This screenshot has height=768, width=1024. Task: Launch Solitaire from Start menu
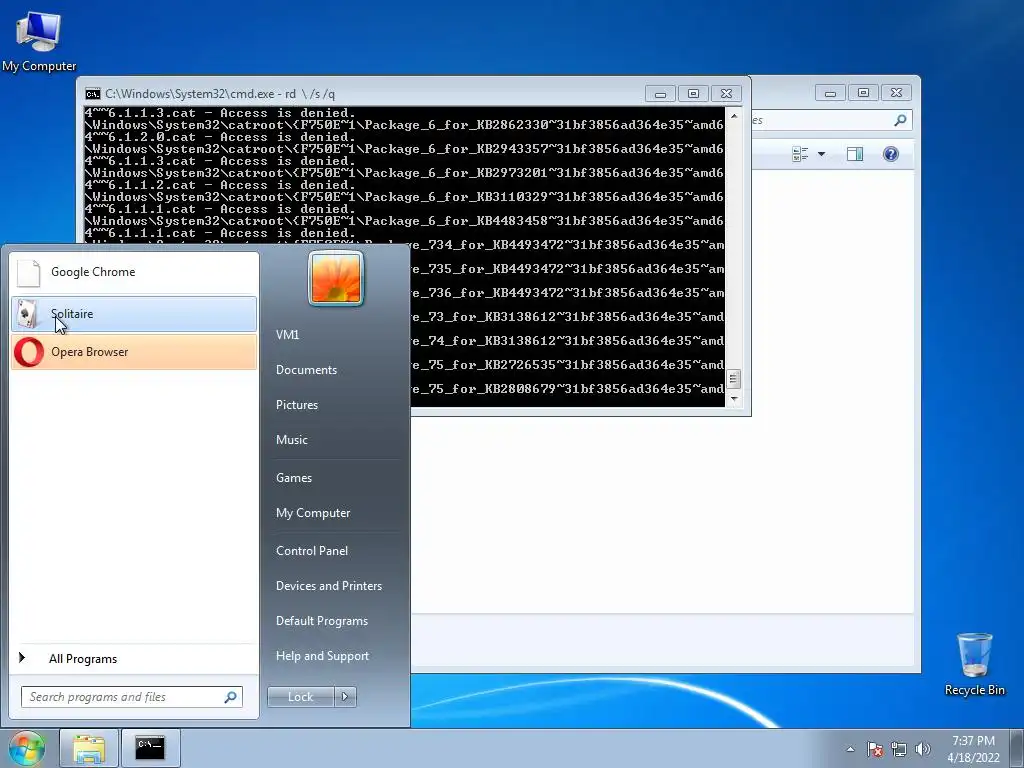click(x=134, y=314)
